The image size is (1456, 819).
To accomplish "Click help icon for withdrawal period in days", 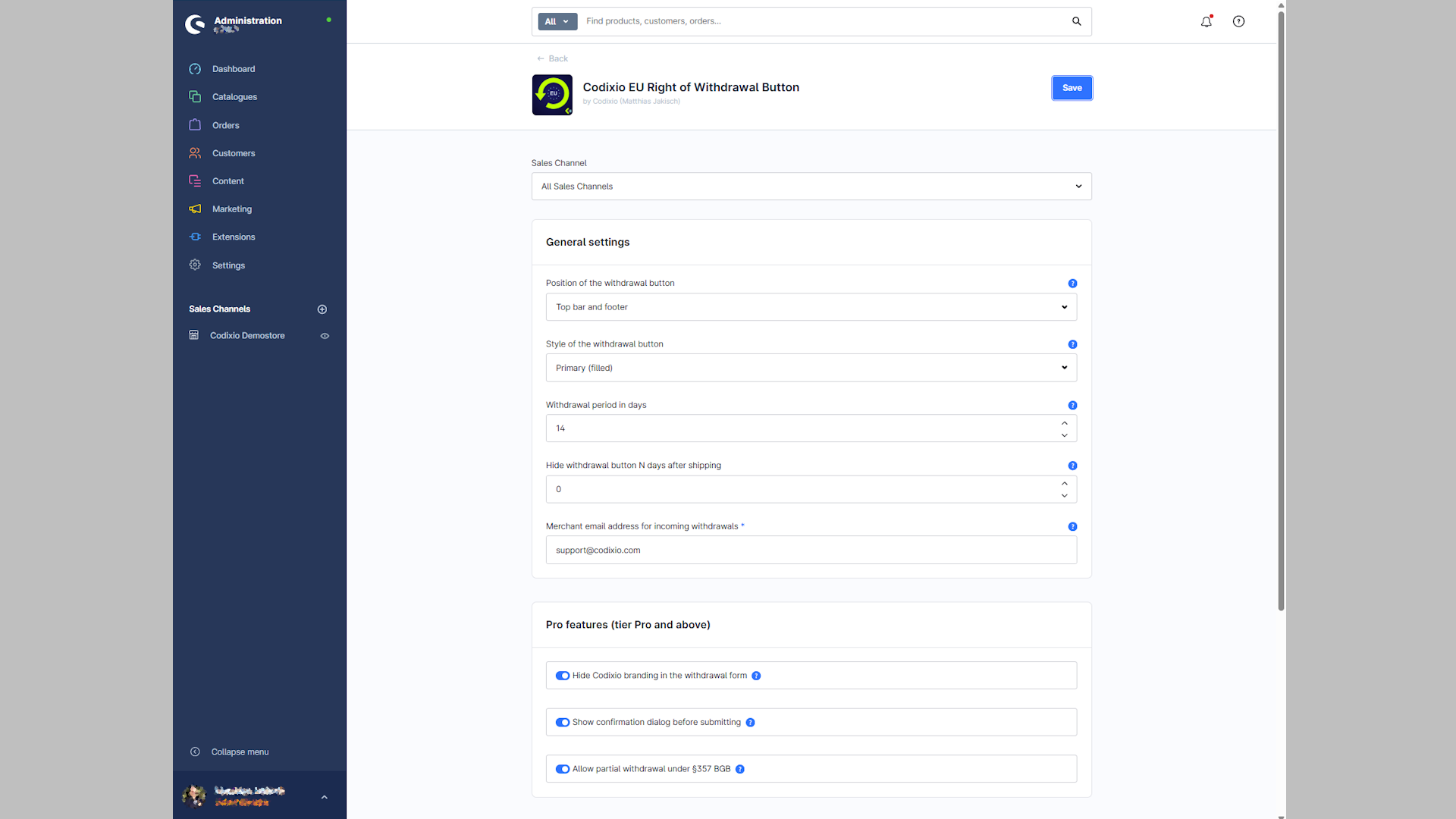I will [x=1072, y=406].
